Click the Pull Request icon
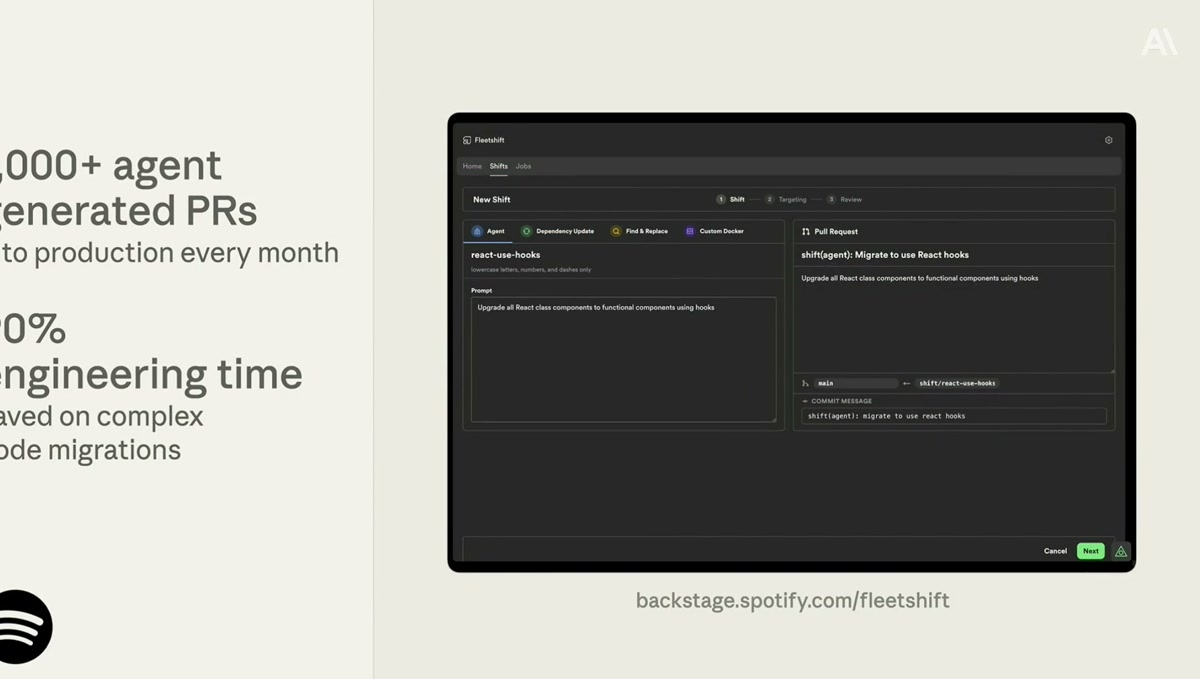Viewport: 1200px width, 679px height. tap(806, 231)
